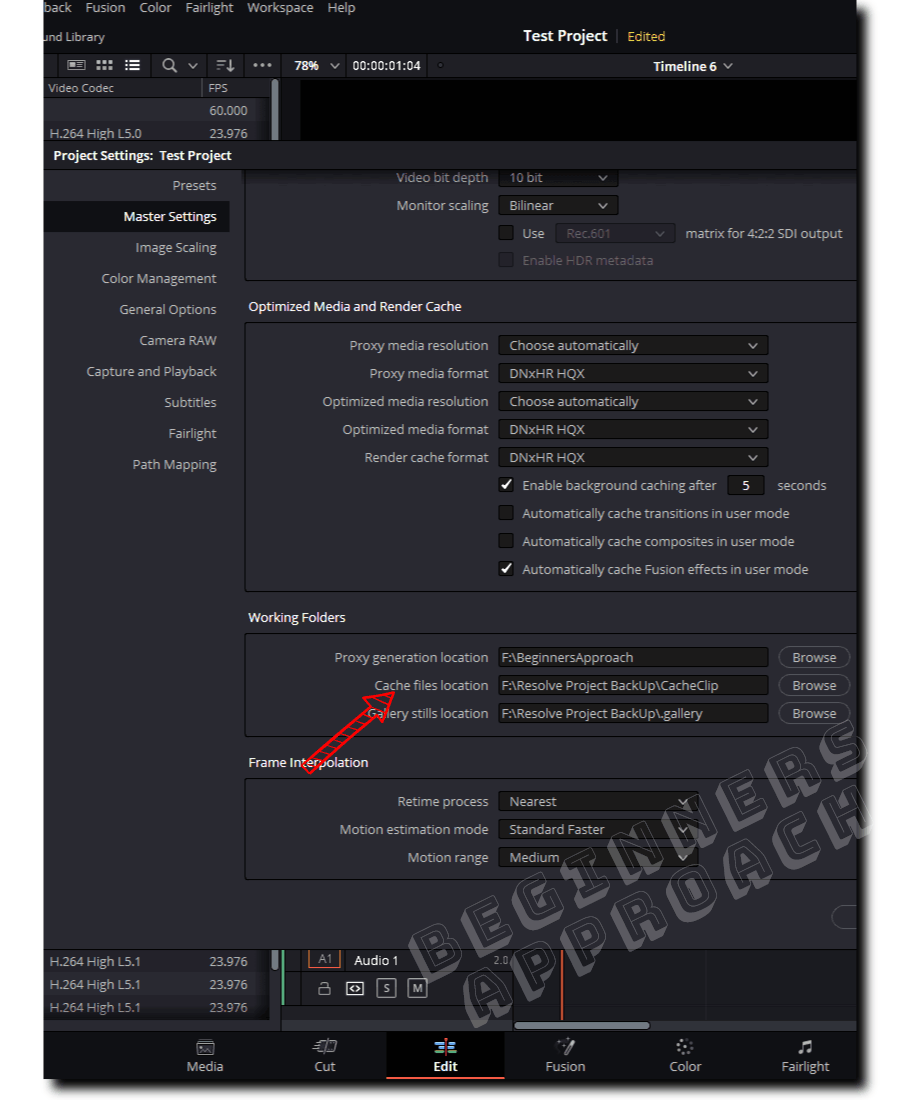The height and width of the screenshot is (1100, 900).
Task: Switch media pool to metadata view icon
Action: [76, 65]
